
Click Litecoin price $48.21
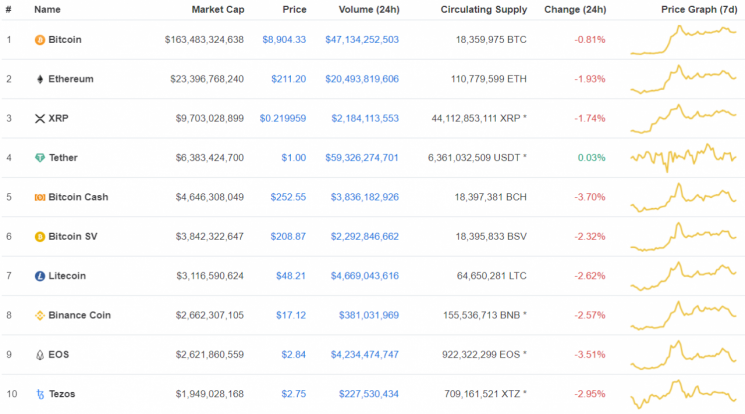[x=291, y=276]
